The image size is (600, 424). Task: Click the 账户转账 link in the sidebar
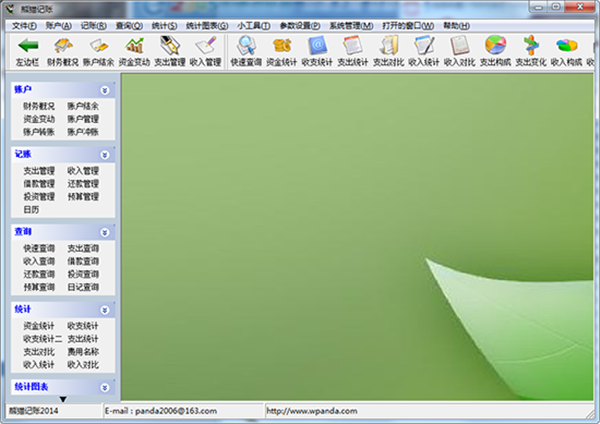click(39, 131)
